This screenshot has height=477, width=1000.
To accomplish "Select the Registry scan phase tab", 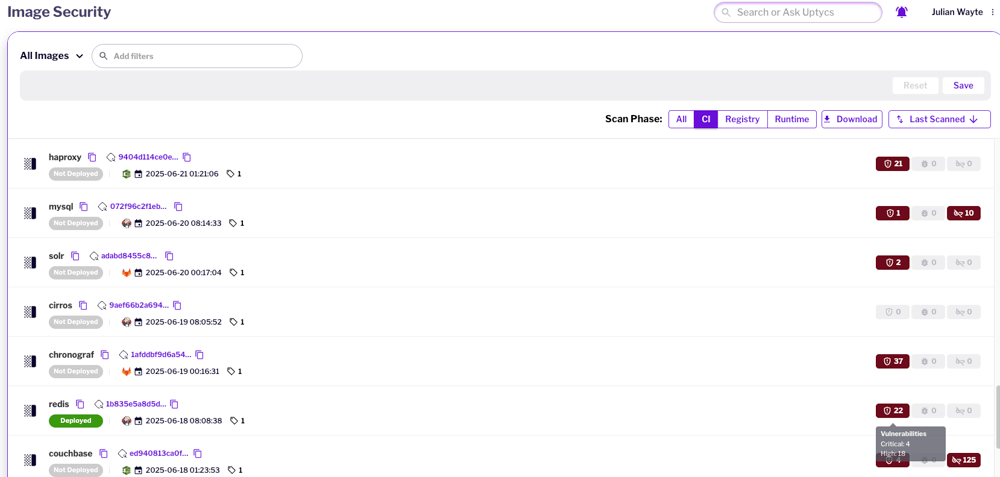I will 742,119.
